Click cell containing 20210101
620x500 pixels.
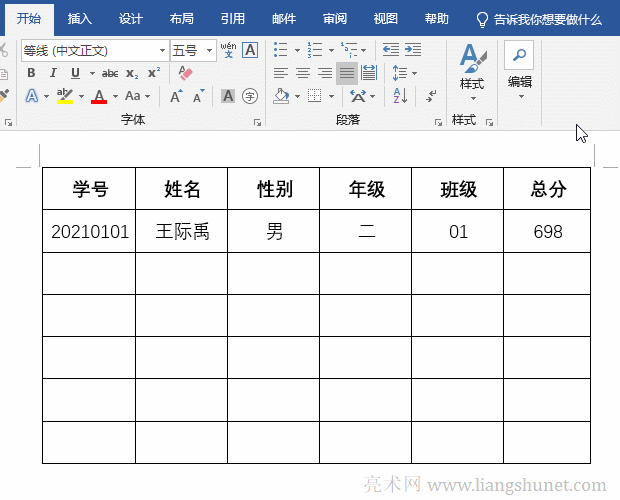click(x=89, y=231)
